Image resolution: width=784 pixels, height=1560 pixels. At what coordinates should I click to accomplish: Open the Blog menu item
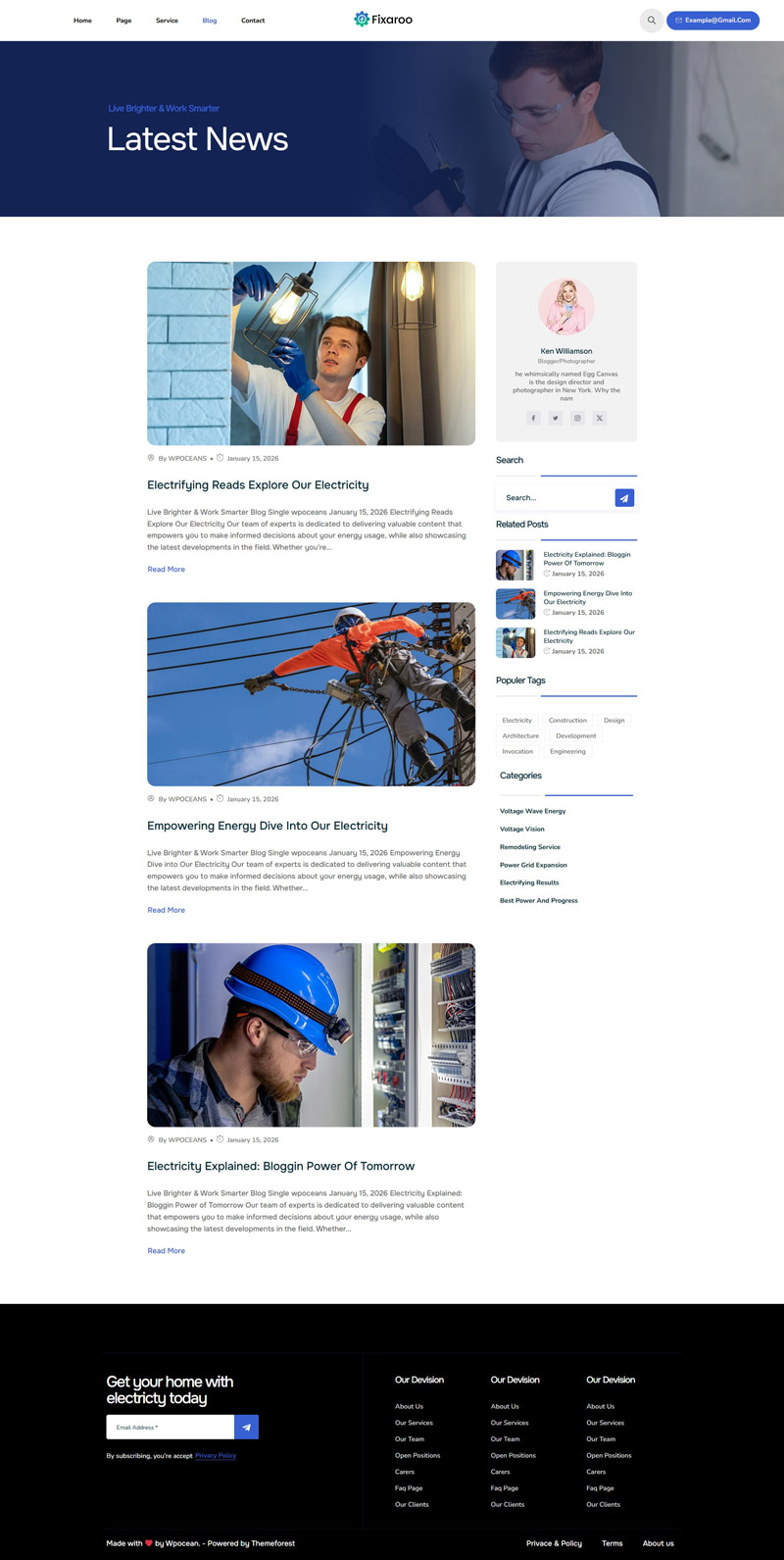(x=210, y=21)
